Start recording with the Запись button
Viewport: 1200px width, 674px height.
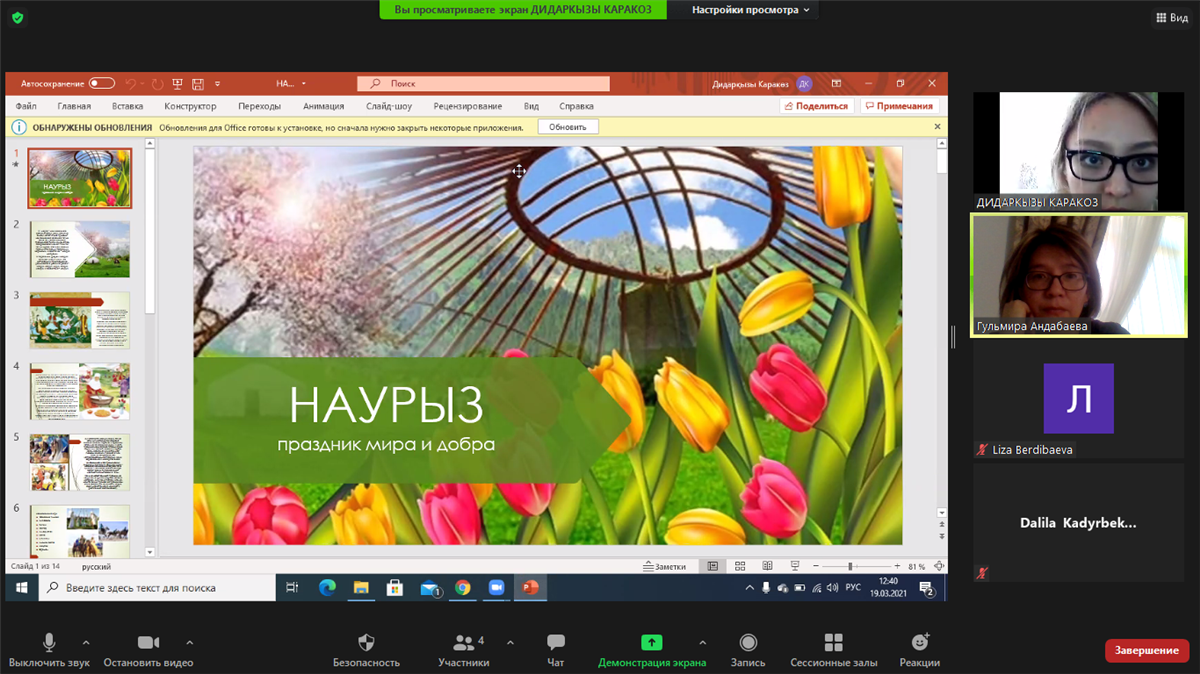pyautogui.click(x=748, y=643)
